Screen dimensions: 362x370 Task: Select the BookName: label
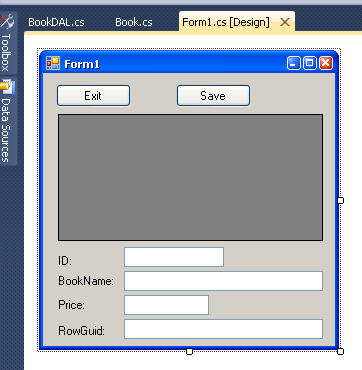point(86,281)
